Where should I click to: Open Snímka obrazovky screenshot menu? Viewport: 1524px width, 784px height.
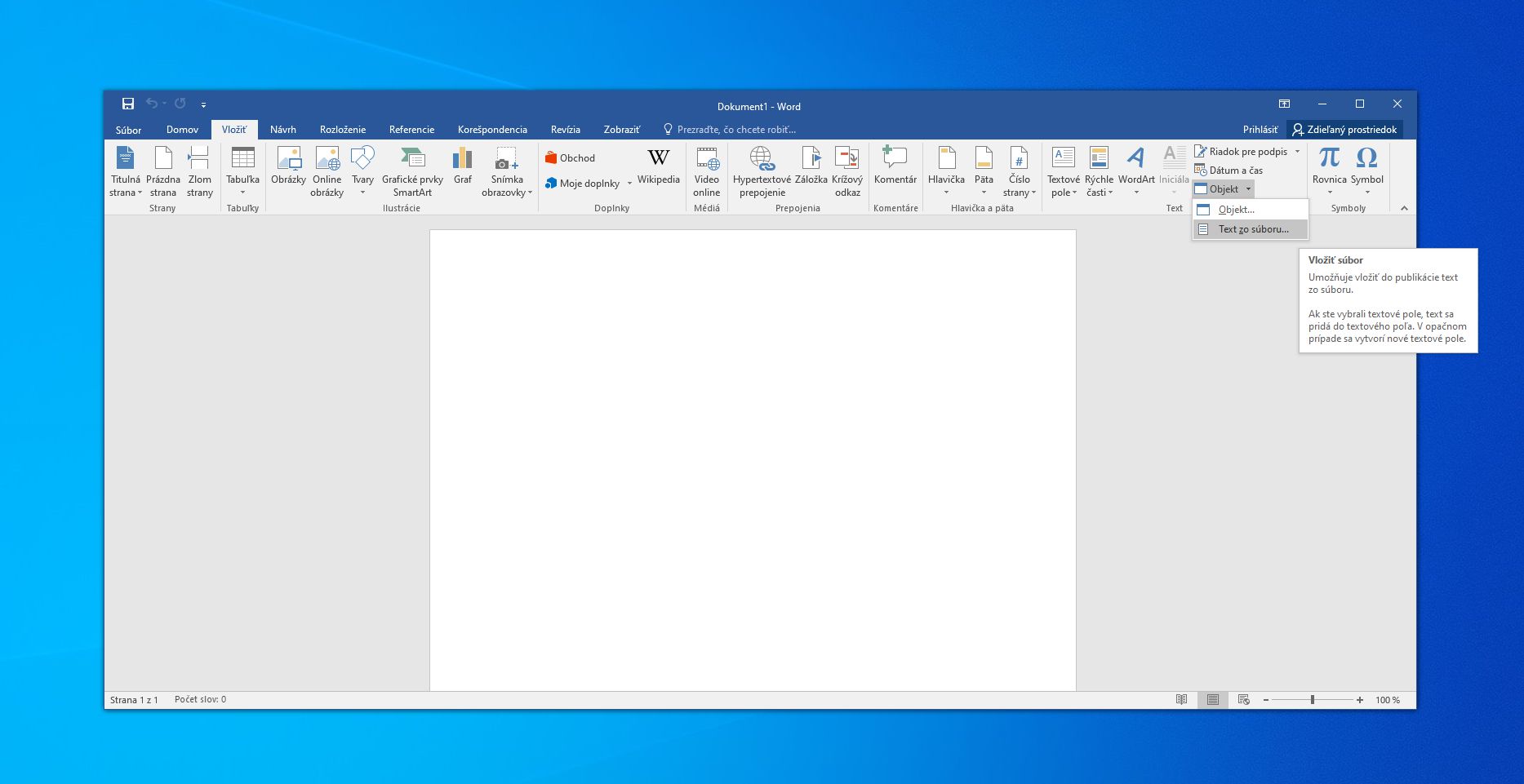click(x=507, y=172)
